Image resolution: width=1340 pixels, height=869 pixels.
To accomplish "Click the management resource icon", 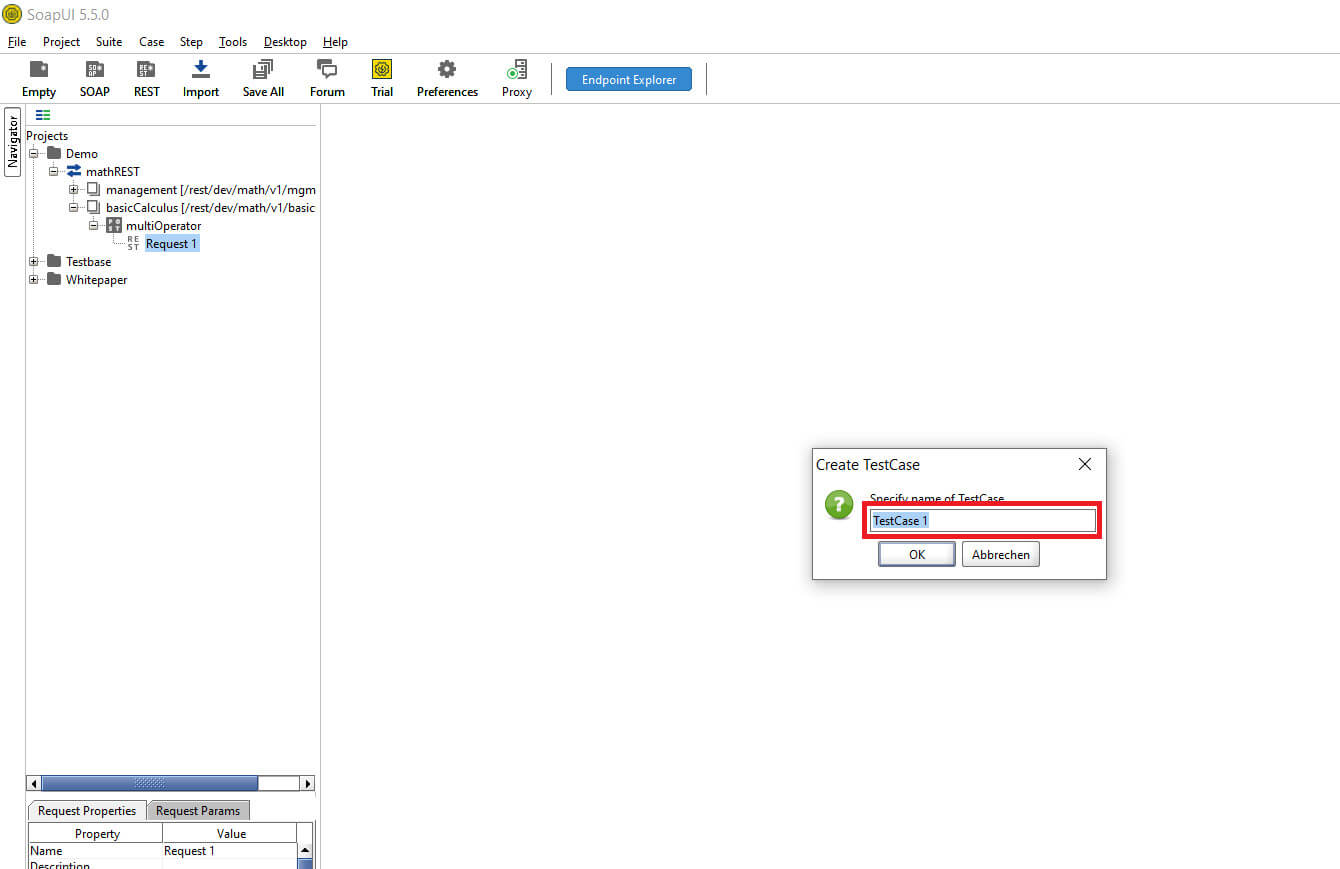I will (x=94, y=189).
